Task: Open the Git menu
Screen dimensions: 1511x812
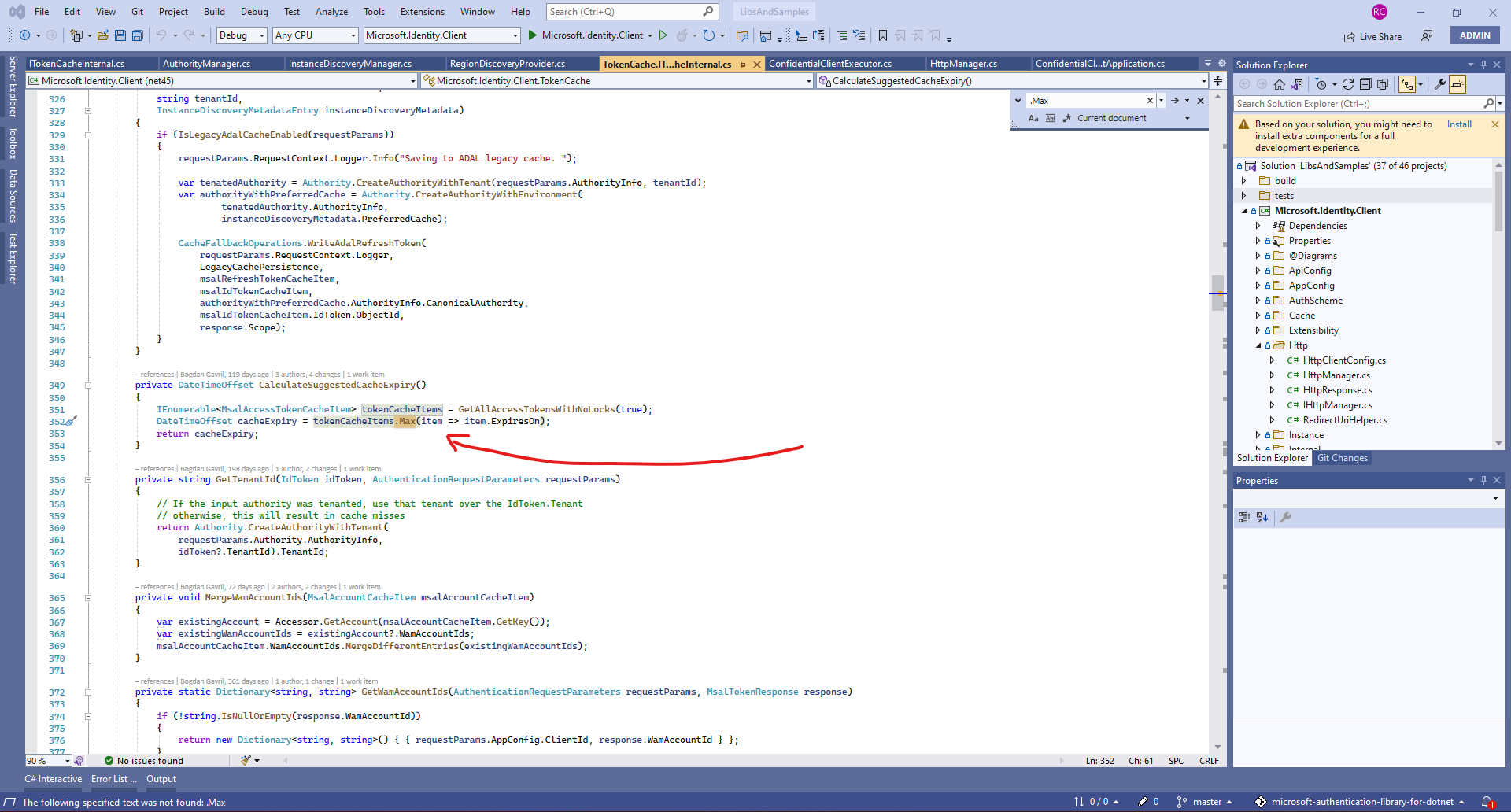Action: coord(137,12)
